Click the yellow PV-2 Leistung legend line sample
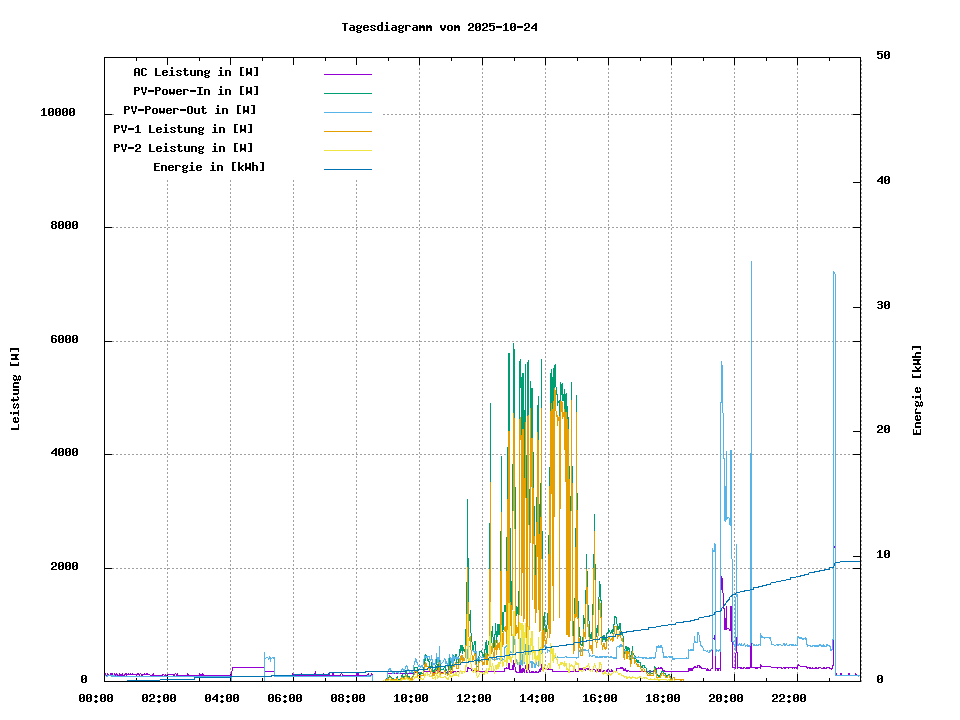Image resolution: width=960 pixels, height=720 pixels. (x=347, y=150)
